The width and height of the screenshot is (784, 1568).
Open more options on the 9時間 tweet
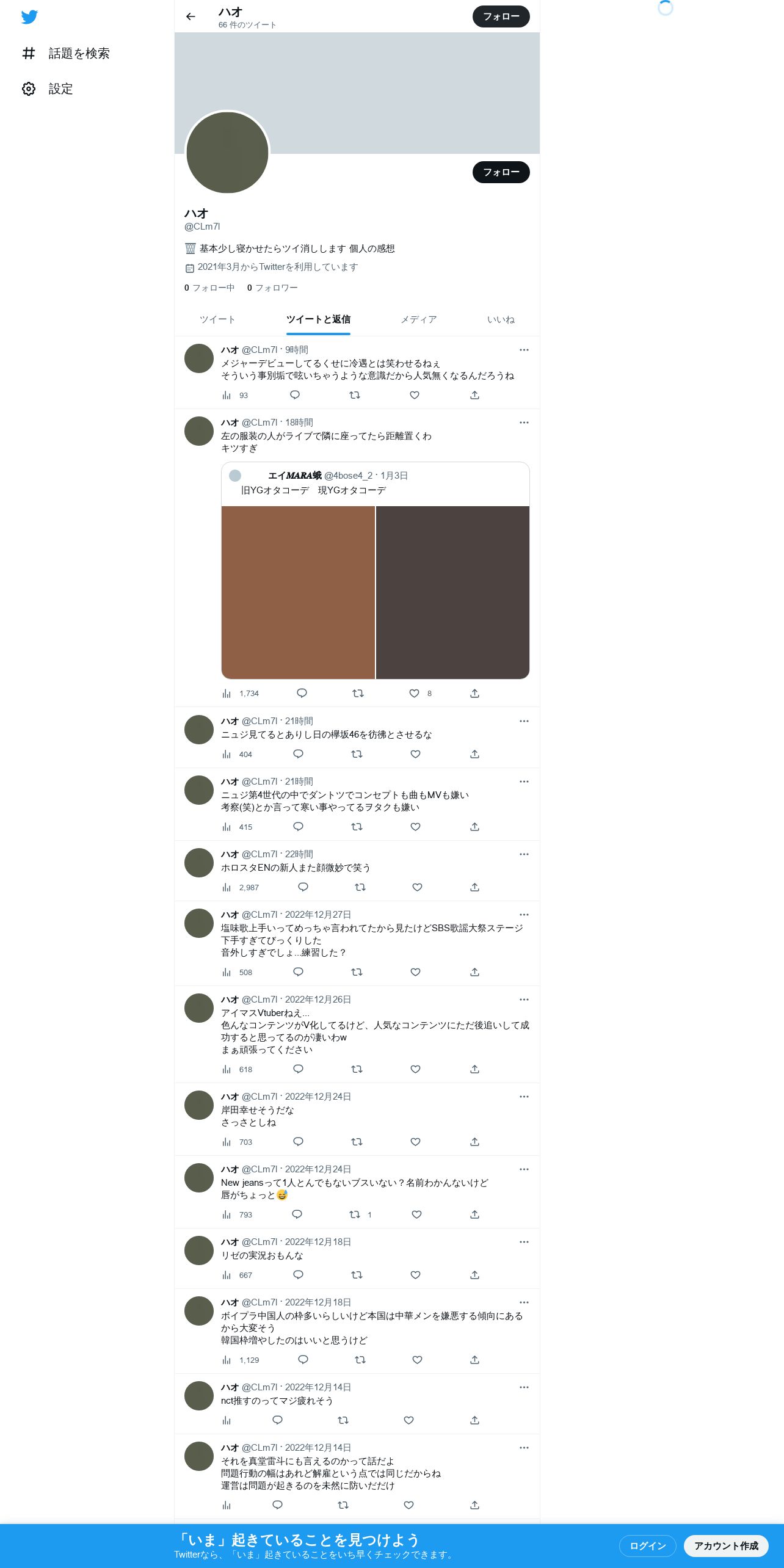pos(524,350)
